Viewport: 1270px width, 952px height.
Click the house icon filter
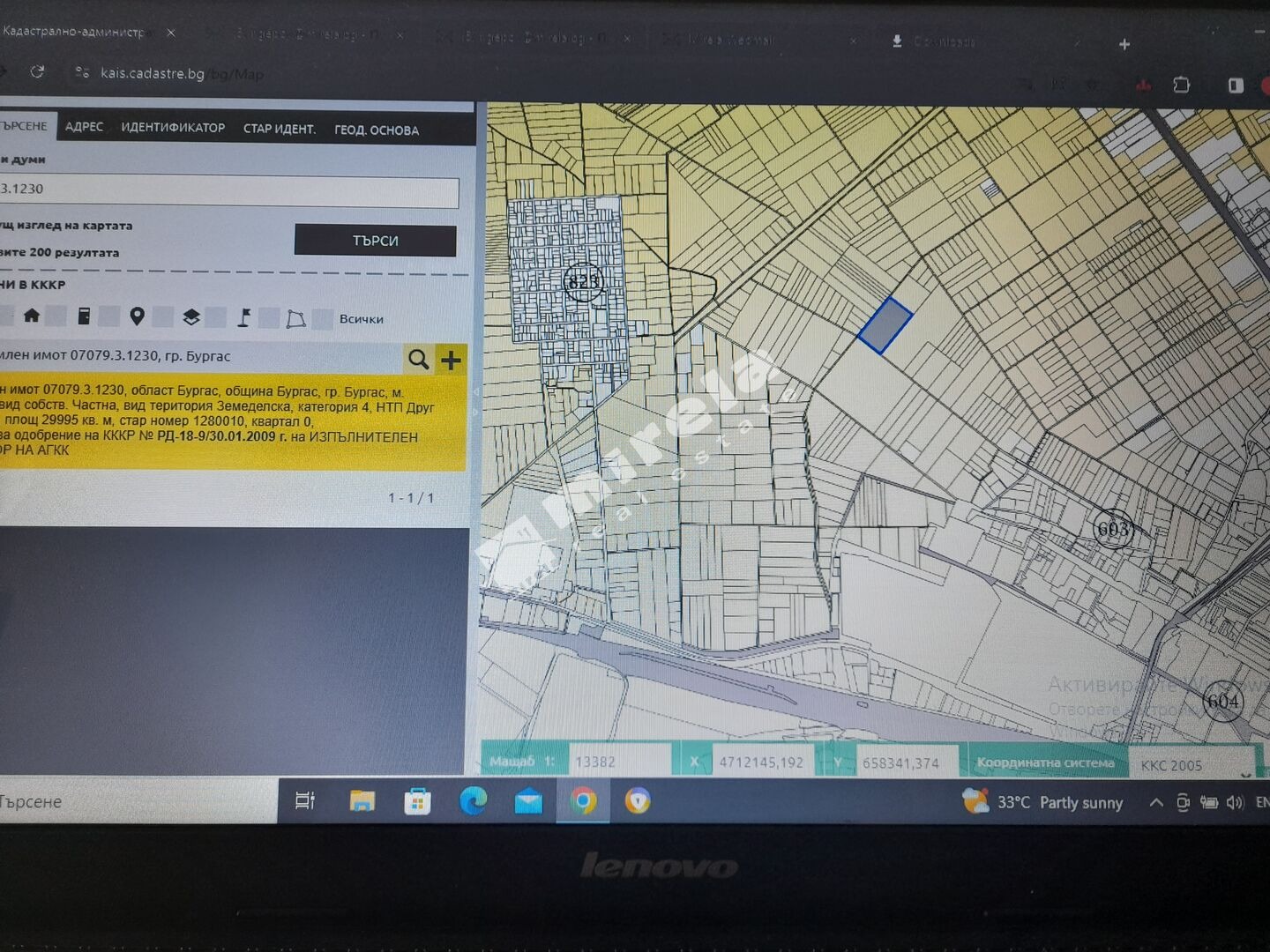pos(32,316)
